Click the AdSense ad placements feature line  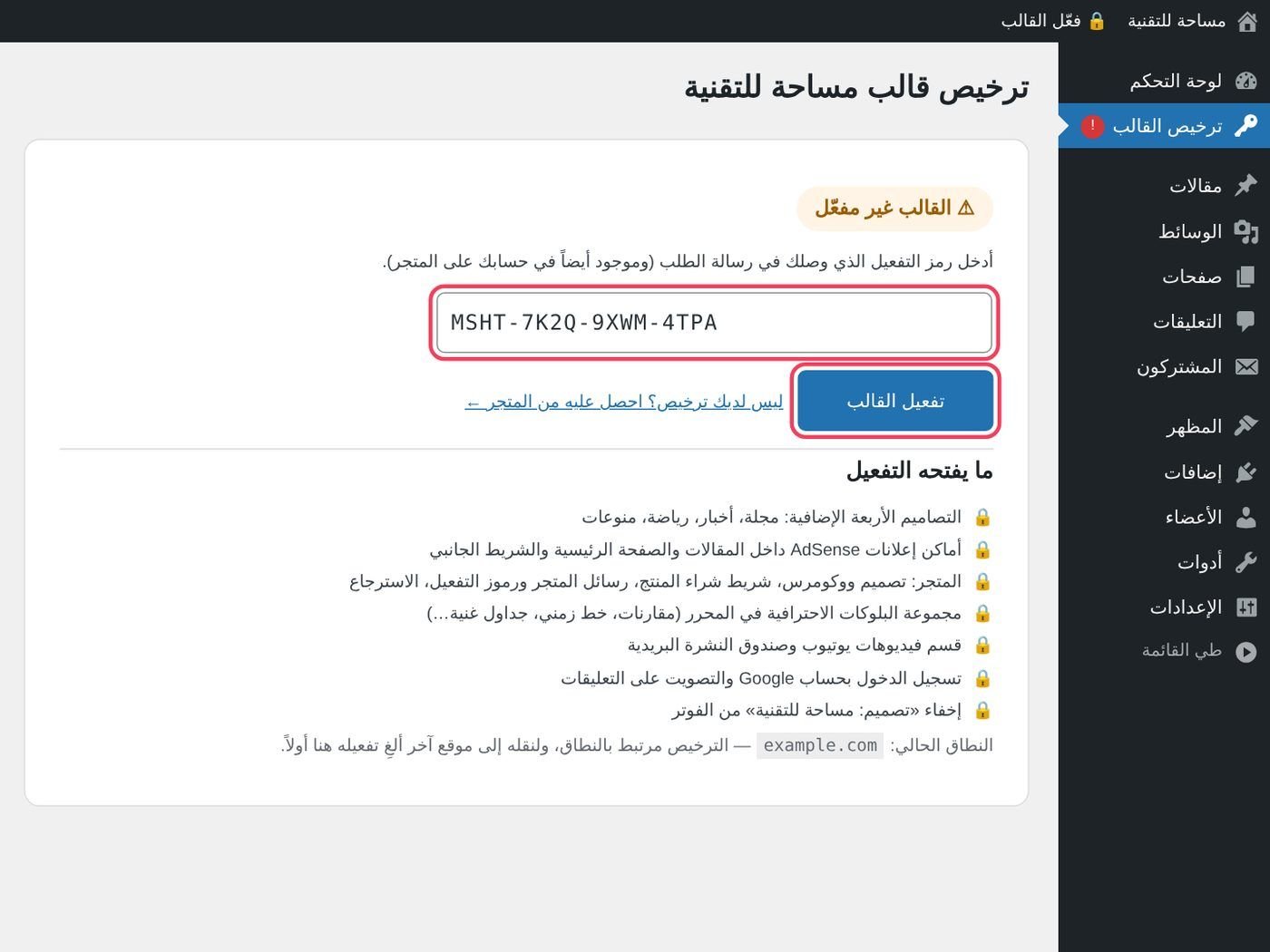[x=696, y=549]
